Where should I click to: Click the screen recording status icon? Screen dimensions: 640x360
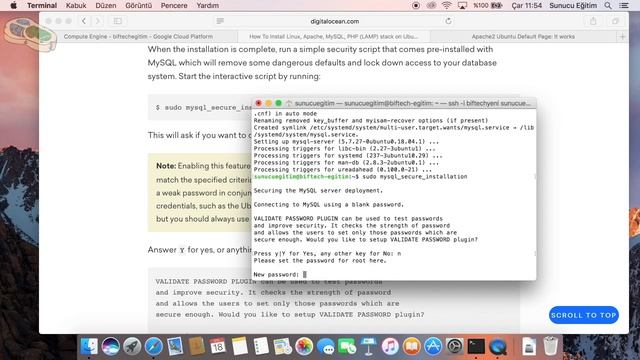[x=416, y=5]
